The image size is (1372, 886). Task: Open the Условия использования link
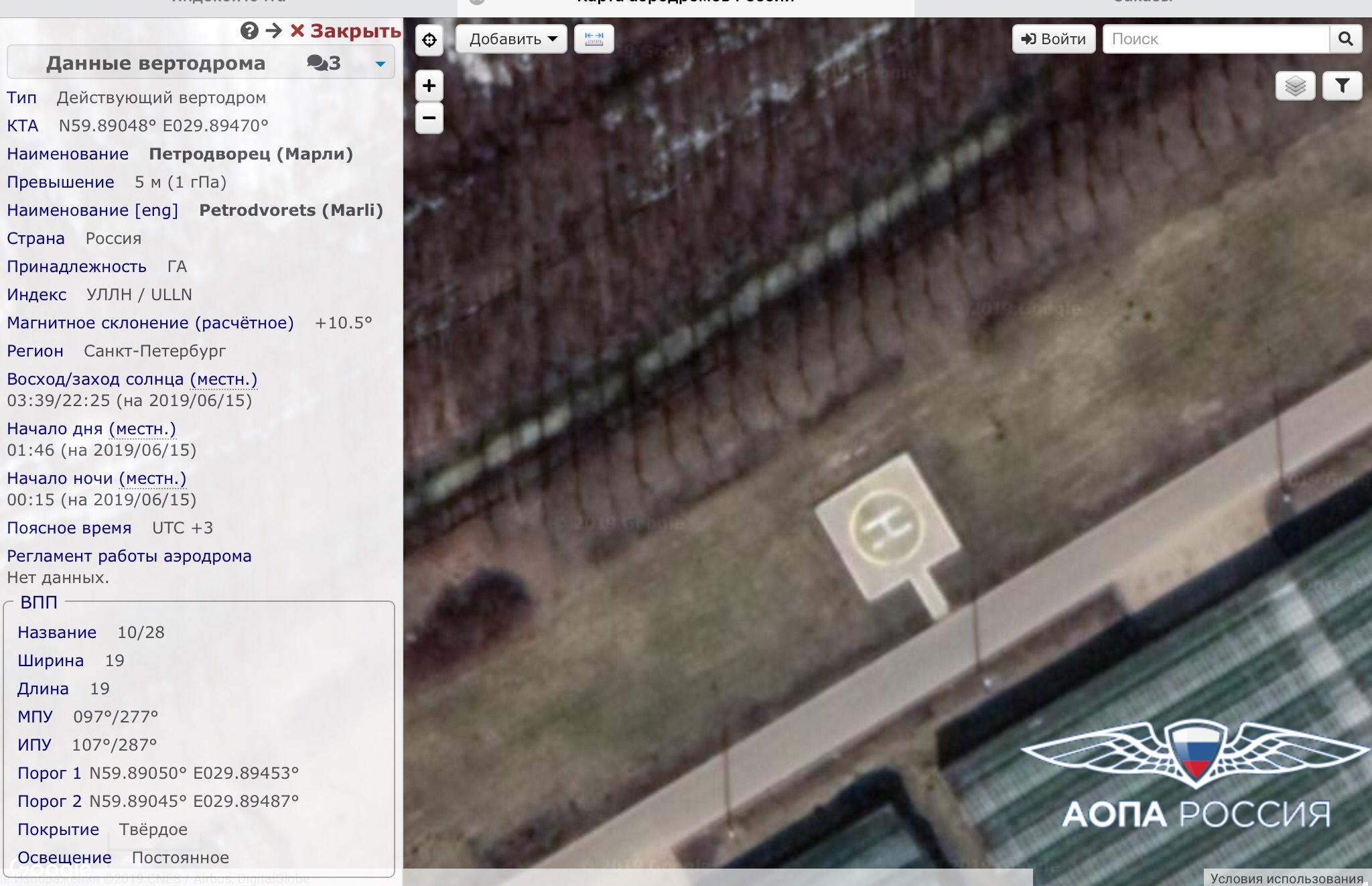pyautogui.click(x=1286, y=878)
